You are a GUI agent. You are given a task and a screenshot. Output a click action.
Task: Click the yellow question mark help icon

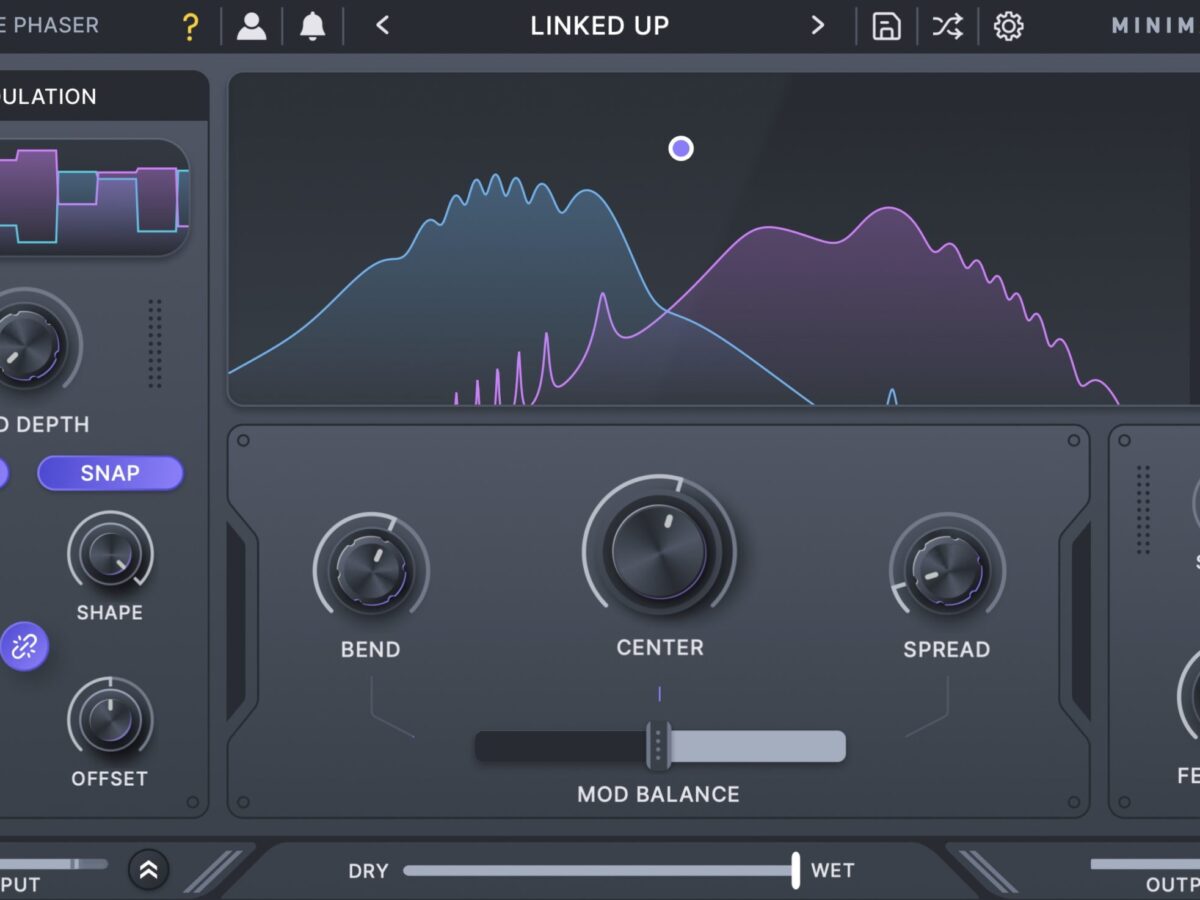click(190, 27)
